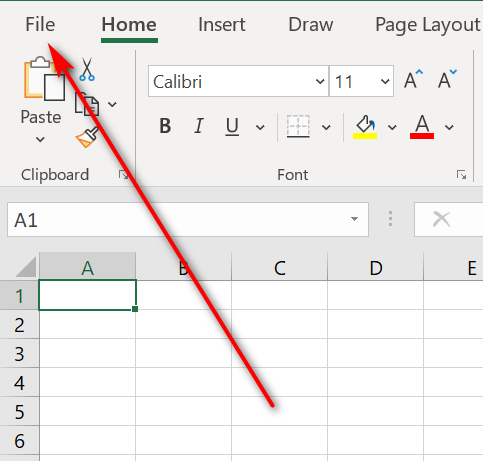Expand the Name Box dropdown arrow
The width and height of the screenshot is (483, 461).
pos(354,219)
